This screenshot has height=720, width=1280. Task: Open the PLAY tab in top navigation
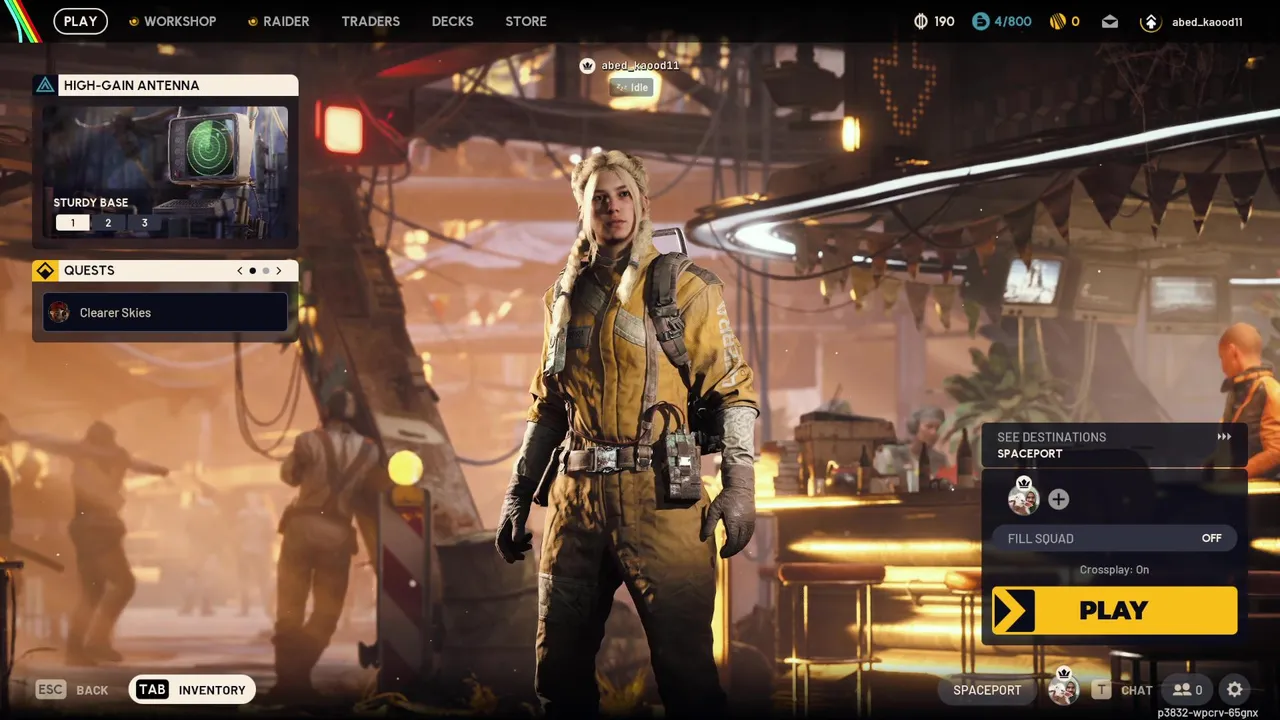80,21
